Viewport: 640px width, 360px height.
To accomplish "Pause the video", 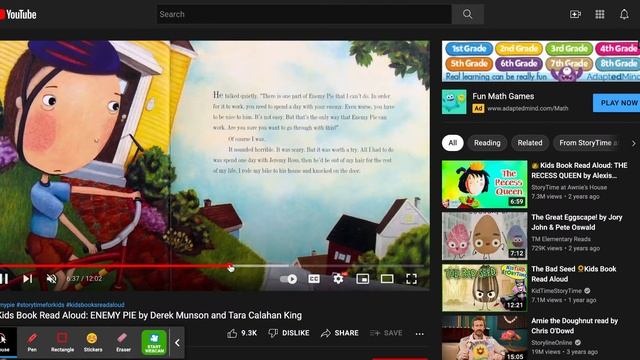I will point(4,279).
